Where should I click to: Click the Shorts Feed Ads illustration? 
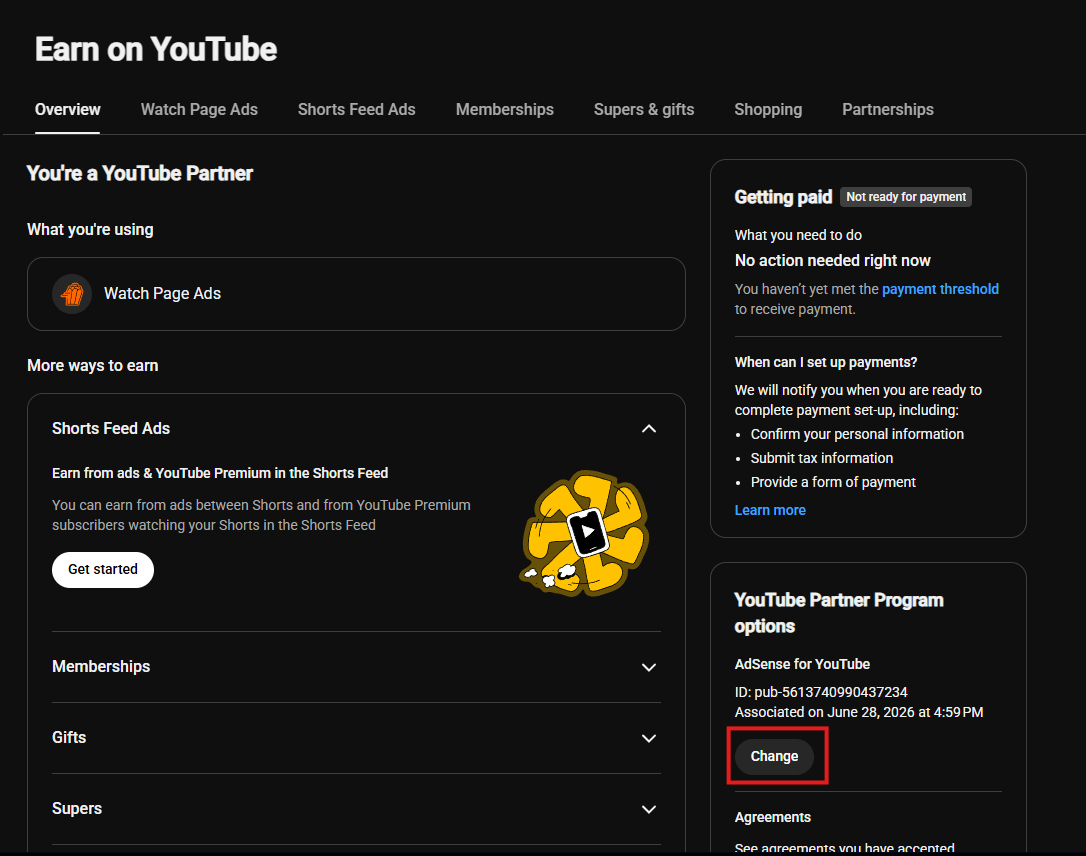coord(585,533)
